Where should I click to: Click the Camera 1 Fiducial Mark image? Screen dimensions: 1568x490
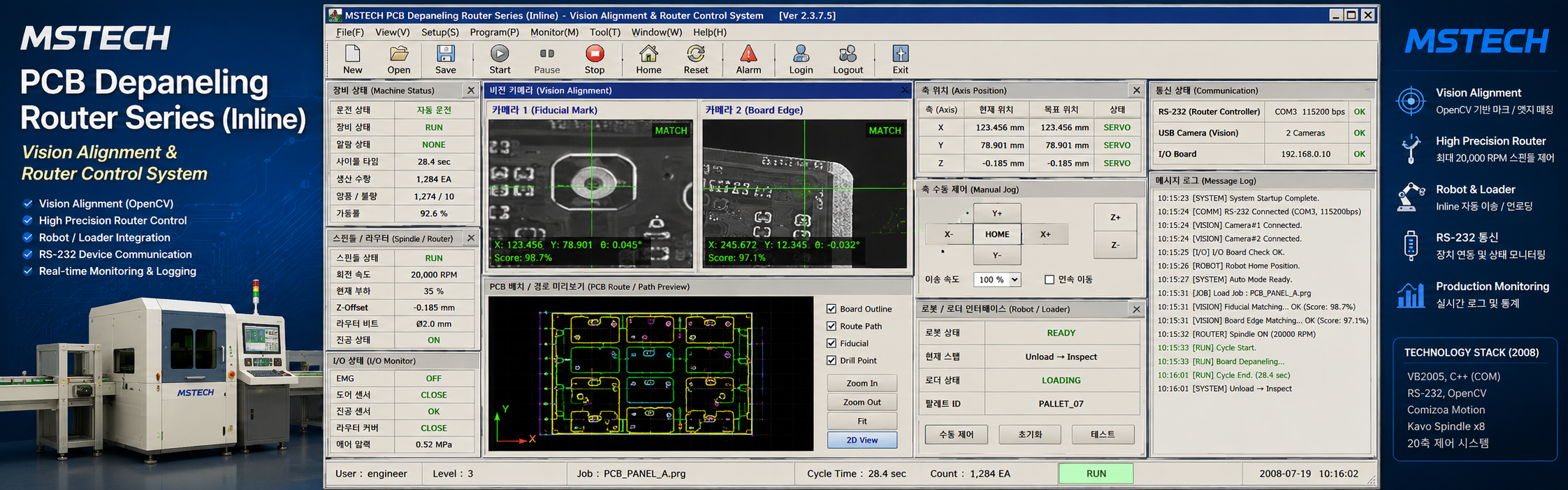pyautogui.click(x=590, y=194)
